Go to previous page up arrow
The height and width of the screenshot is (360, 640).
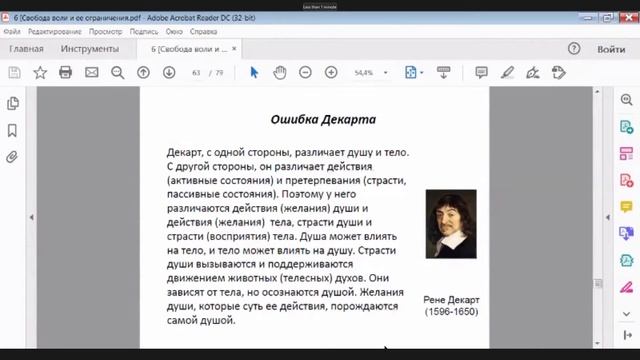click(x=143, y=73)
